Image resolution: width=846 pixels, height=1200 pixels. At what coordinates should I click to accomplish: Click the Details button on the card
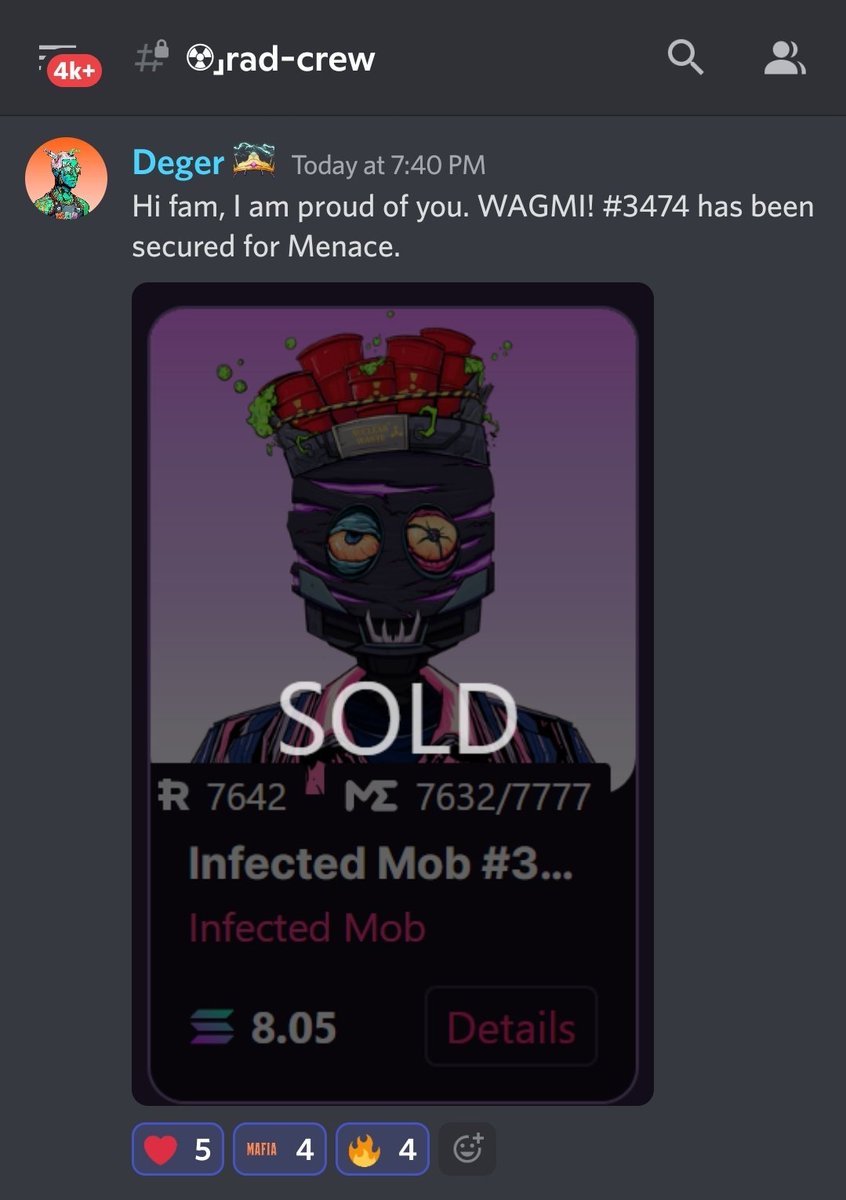[511, 1027]
